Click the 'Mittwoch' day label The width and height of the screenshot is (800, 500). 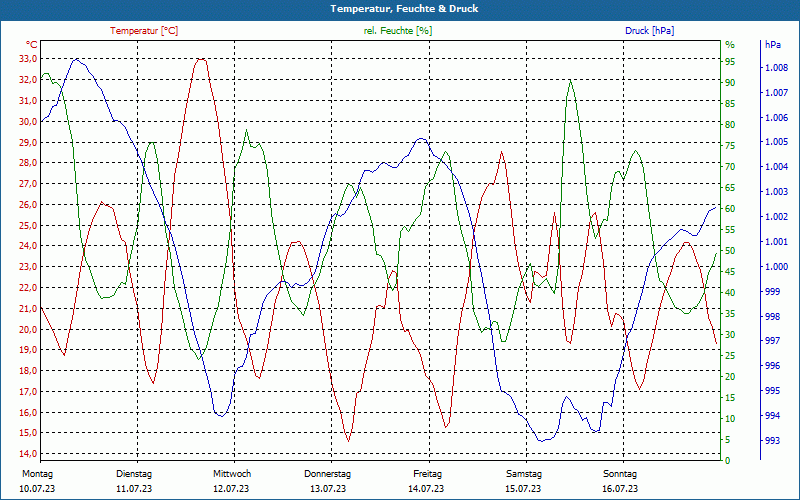[232, 474]
